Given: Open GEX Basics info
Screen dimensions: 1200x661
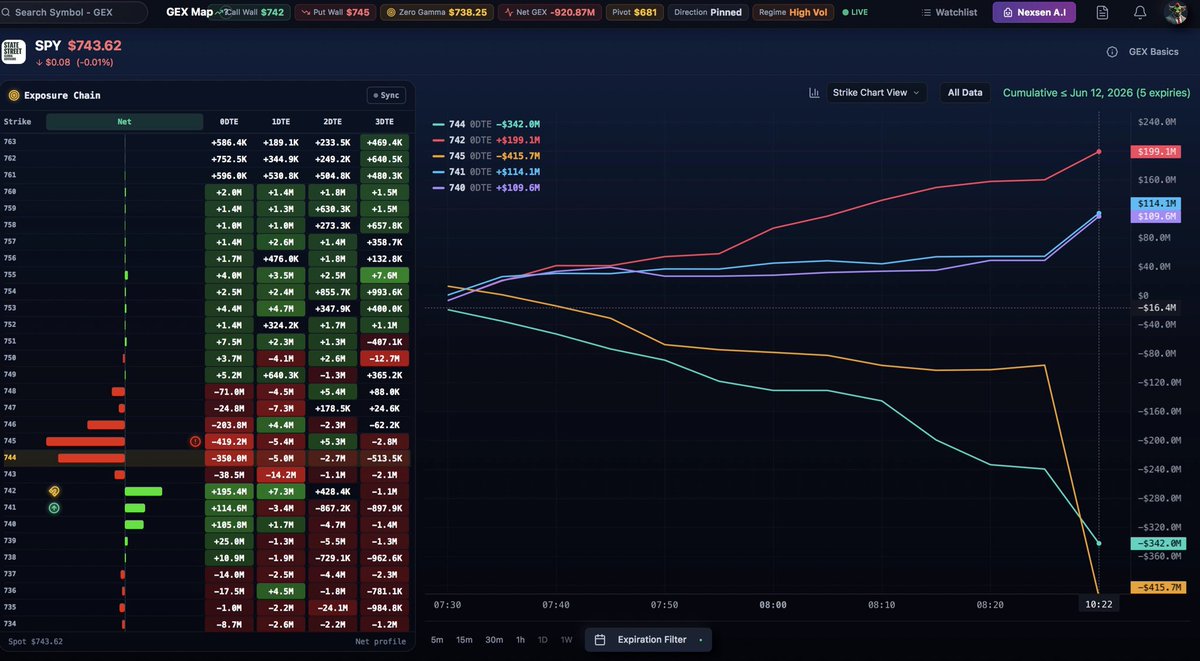Looking at the screenshot, I should click(x=1153, y=52).
